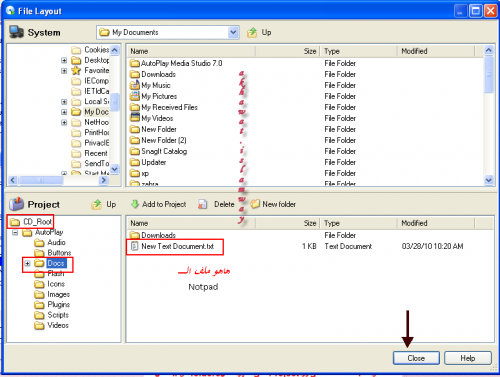Maximize the File Layout window
The height and width of the screenshot is (377, 500).
point(475,11)
